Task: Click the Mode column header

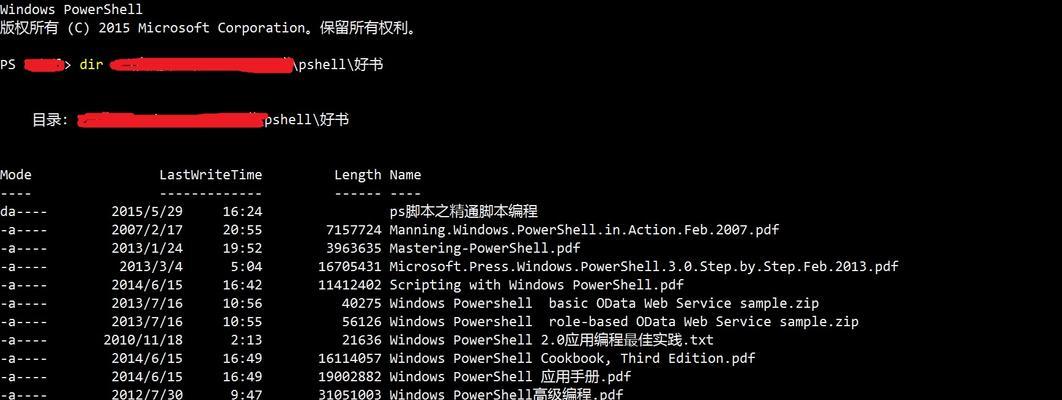Action: pos(16,175)
